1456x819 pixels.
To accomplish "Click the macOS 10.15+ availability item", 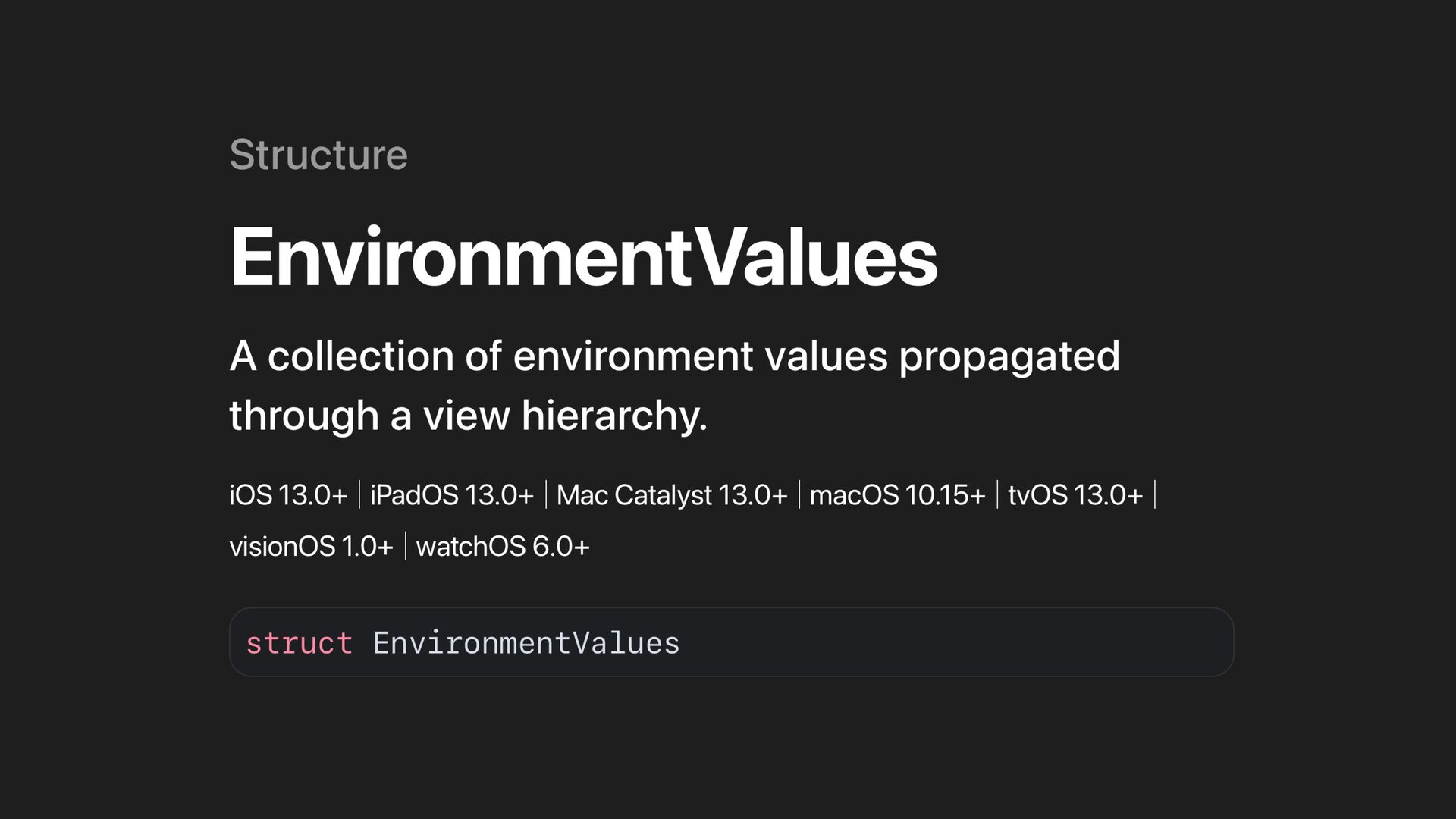I will tap(897, 495).
